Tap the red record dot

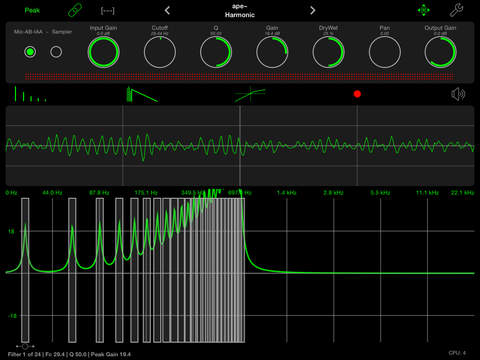[357, 94]
